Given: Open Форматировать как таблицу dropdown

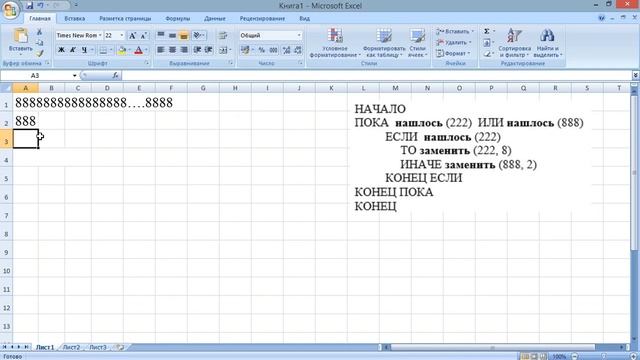Looking at the screenshot, I should click(x=383, y=43).
